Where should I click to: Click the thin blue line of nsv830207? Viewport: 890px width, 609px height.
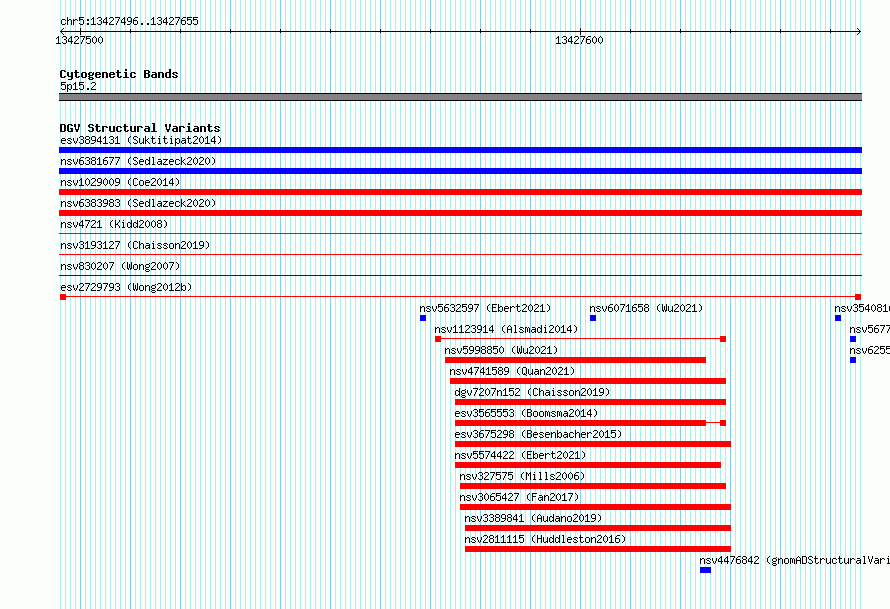460,276
